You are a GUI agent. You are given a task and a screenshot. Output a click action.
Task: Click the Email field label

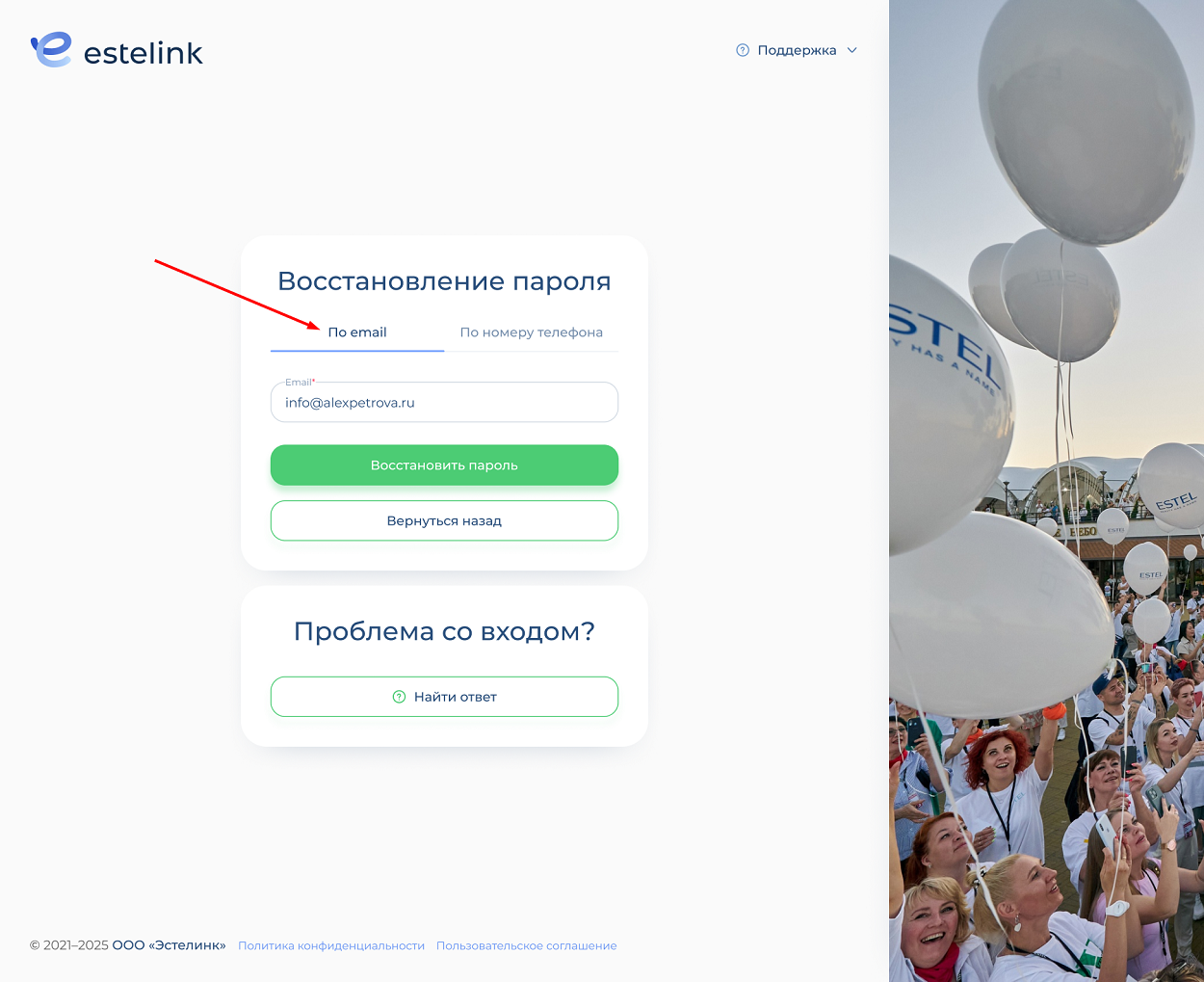click(x=300, y=383)
